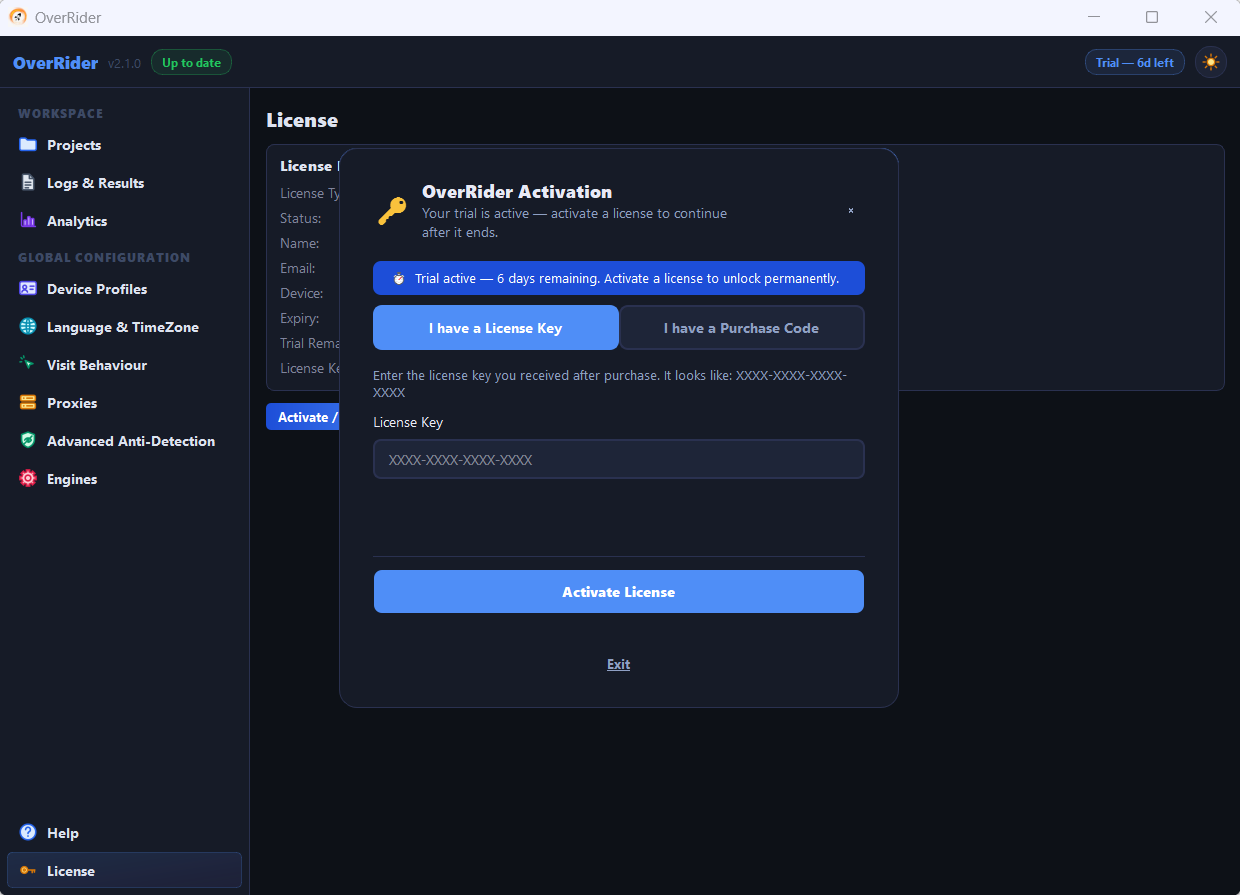Click the License page heading
Screen dimensions: 1240x895
(x=302, y=120)
